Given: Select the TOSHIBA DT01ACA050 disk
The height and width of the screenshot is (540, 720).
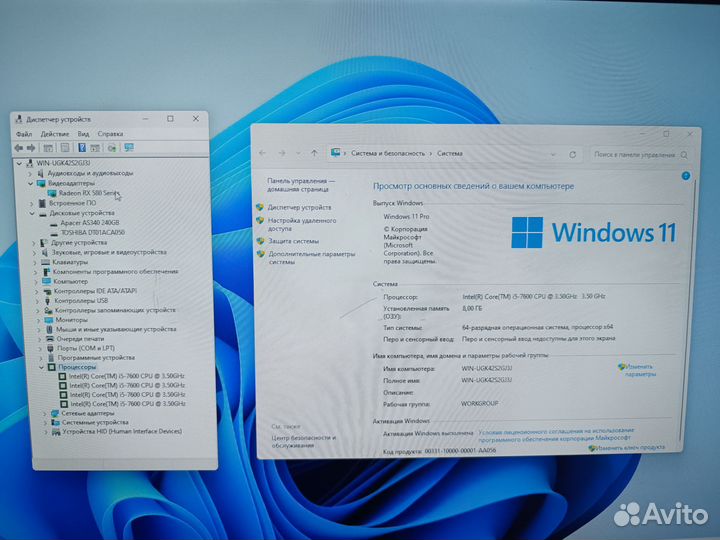Looking at the screenshot, I should click(x=93, y=232).
